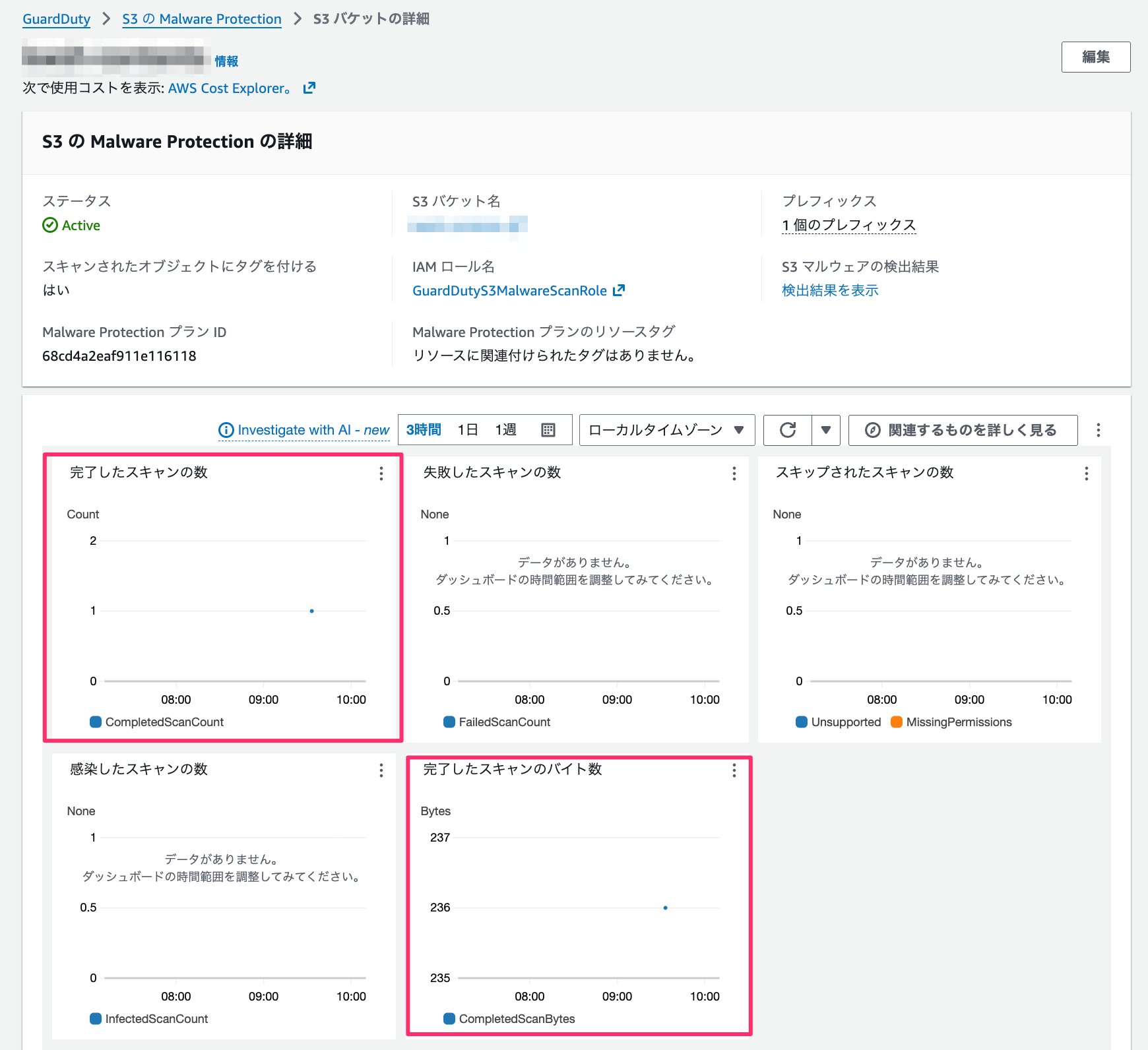The height and width of the screenshot is (1050, 1148).
Task: Open the 完了したスキャンのバイト数 widget options menu
Action: pyautogui.click(x=734, y=770)
